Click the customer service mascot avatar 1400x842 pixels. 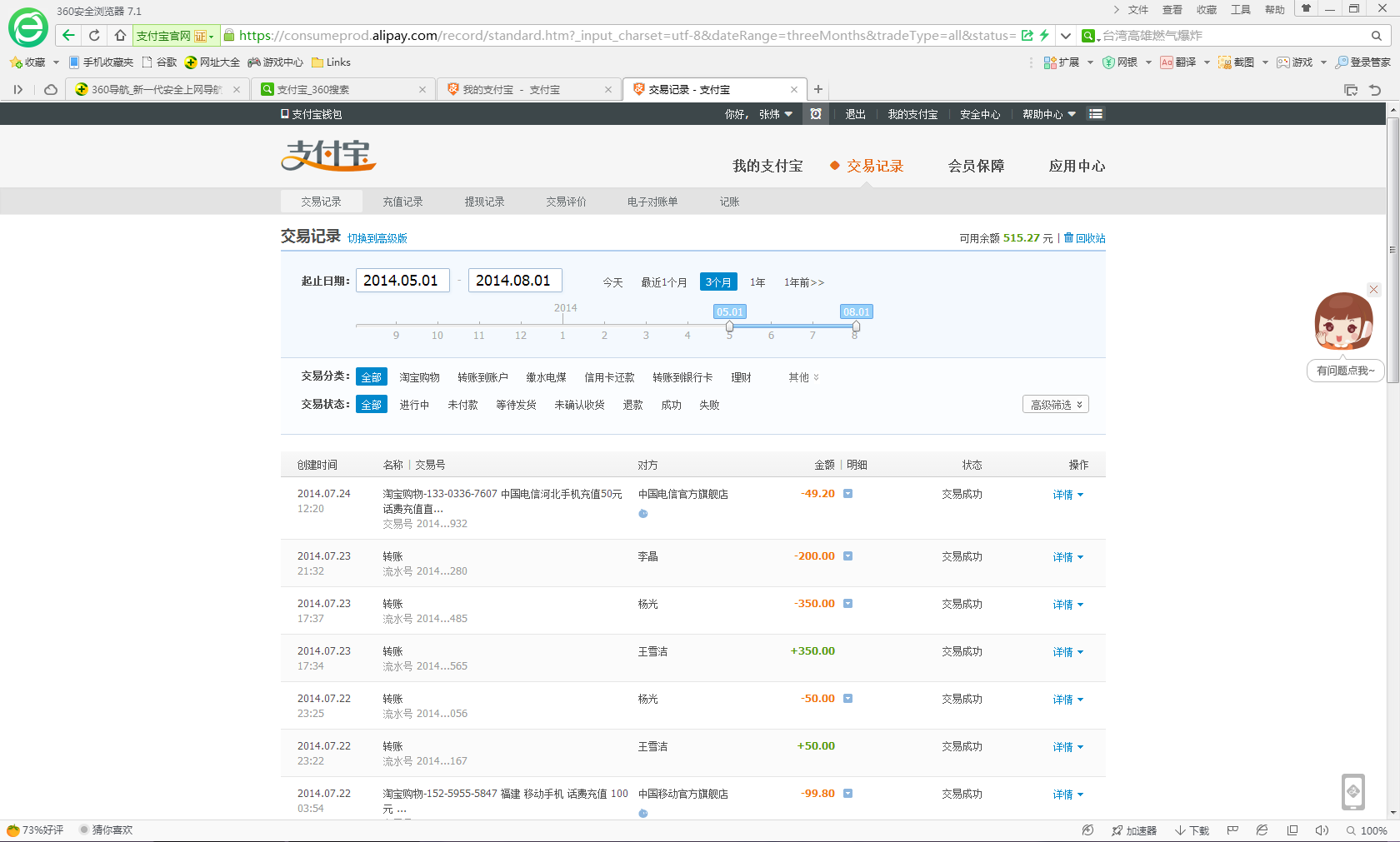pyautogui.click(x=1343, y=321)
